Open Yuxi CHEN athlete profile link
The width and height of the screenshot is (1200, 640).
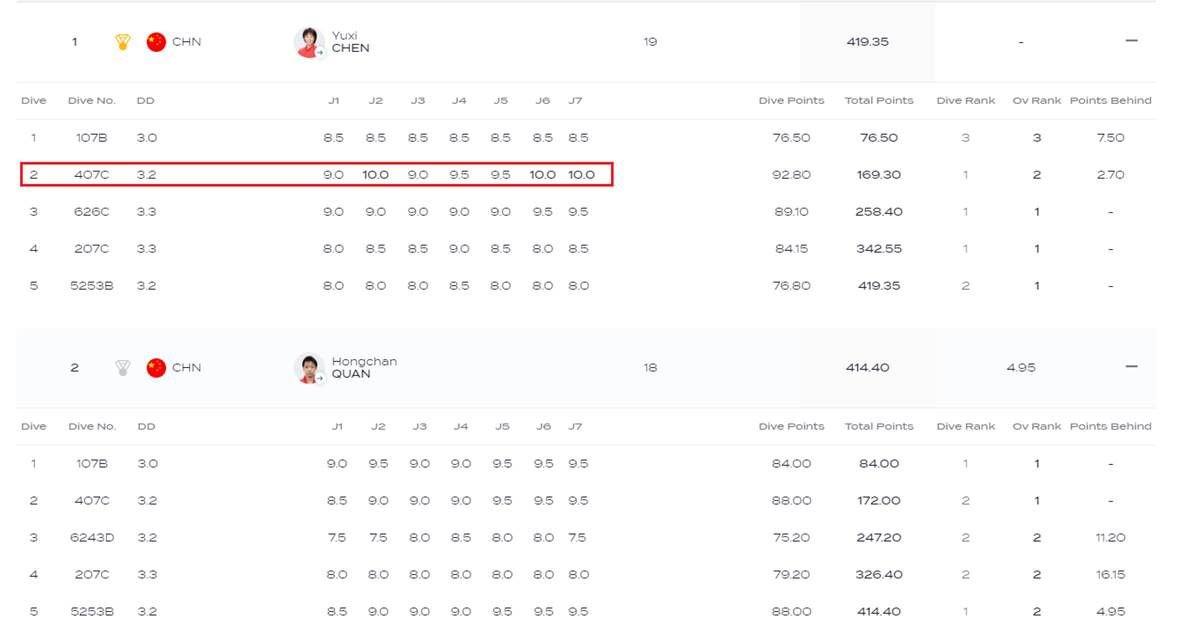(350, 42)
